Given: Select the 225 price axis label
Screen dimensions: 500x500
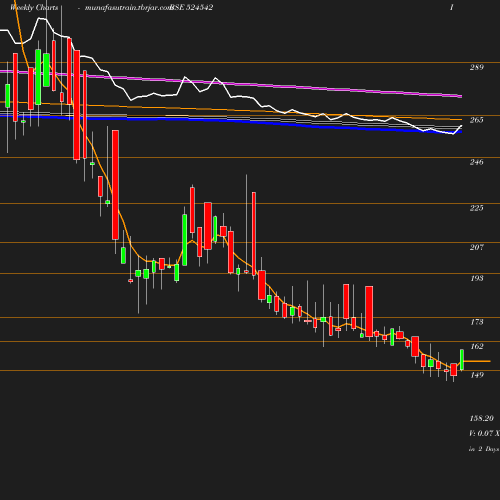Looking at the screenshot, I should tap(477, 208).
